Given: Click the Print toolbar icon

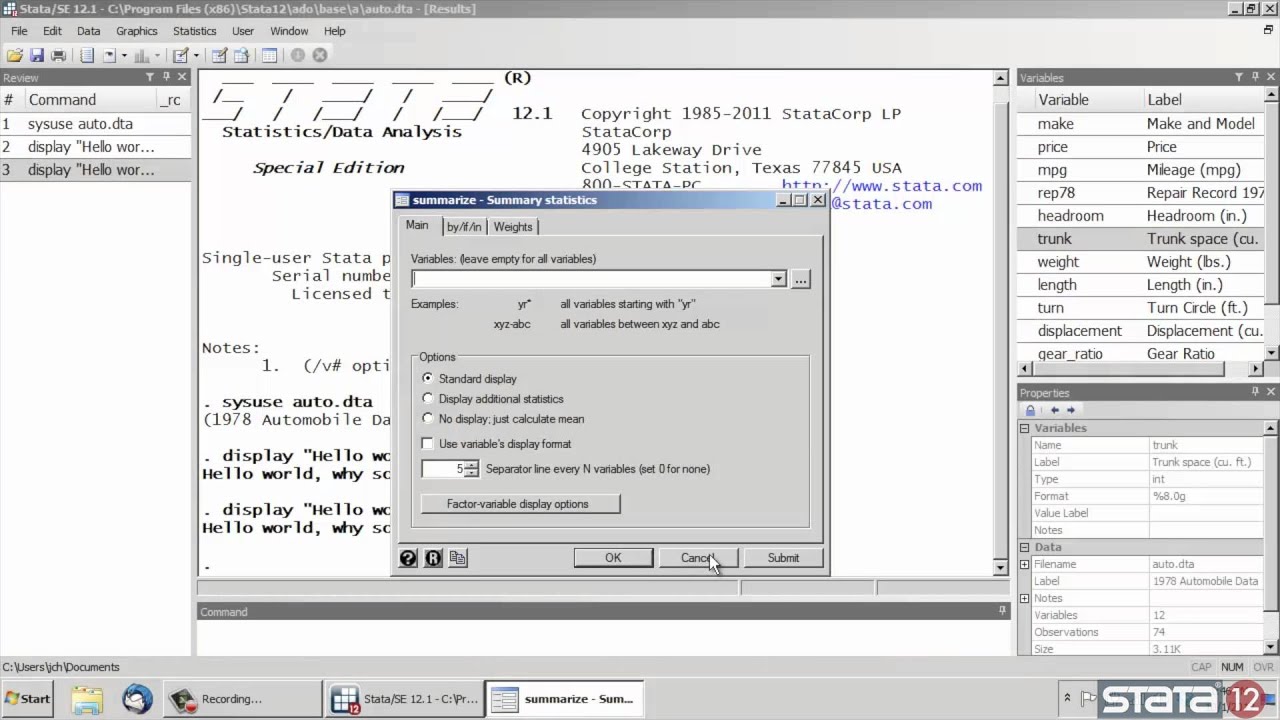Looking at the screenshot, I should (58, 55).
